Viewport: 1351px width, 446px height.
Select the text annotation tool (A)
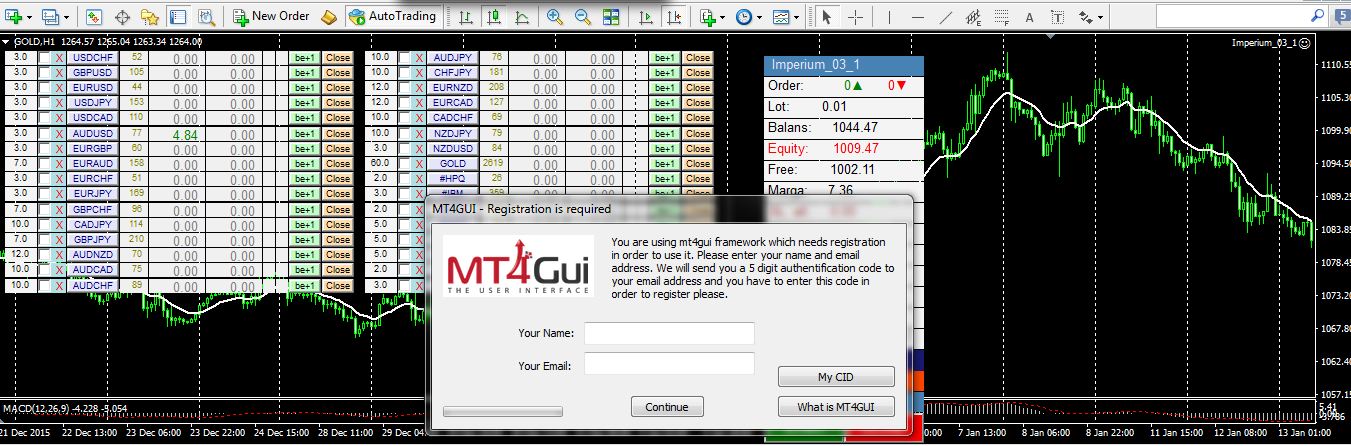pos(1030,17)
